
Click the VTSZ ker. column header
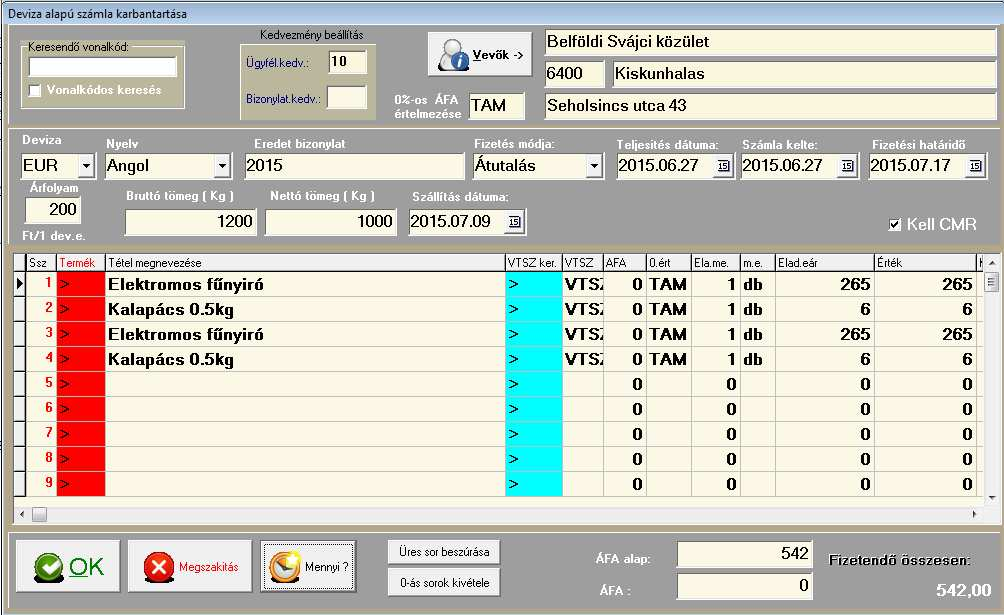coord(533,263)
